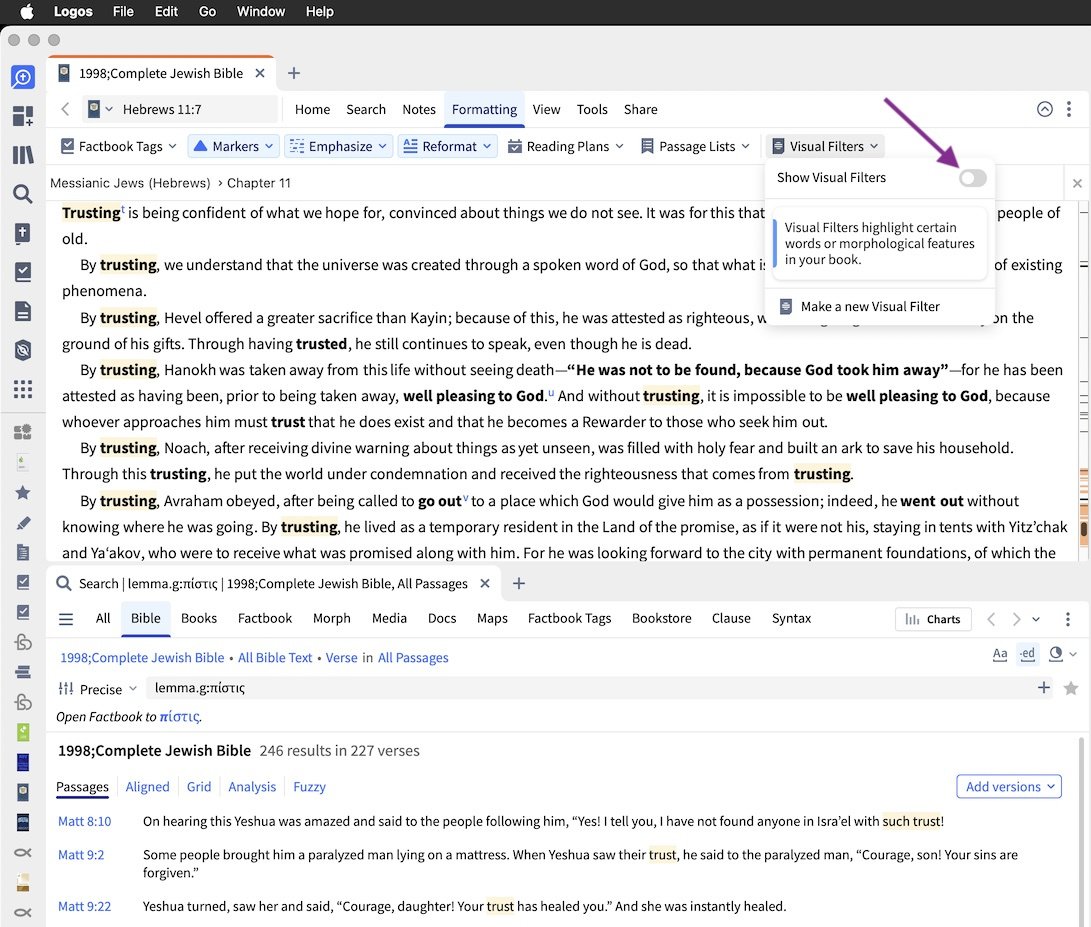Open the Layouts icon in the left sidebar
This screenshot has height=927, width=1091.
22,116
